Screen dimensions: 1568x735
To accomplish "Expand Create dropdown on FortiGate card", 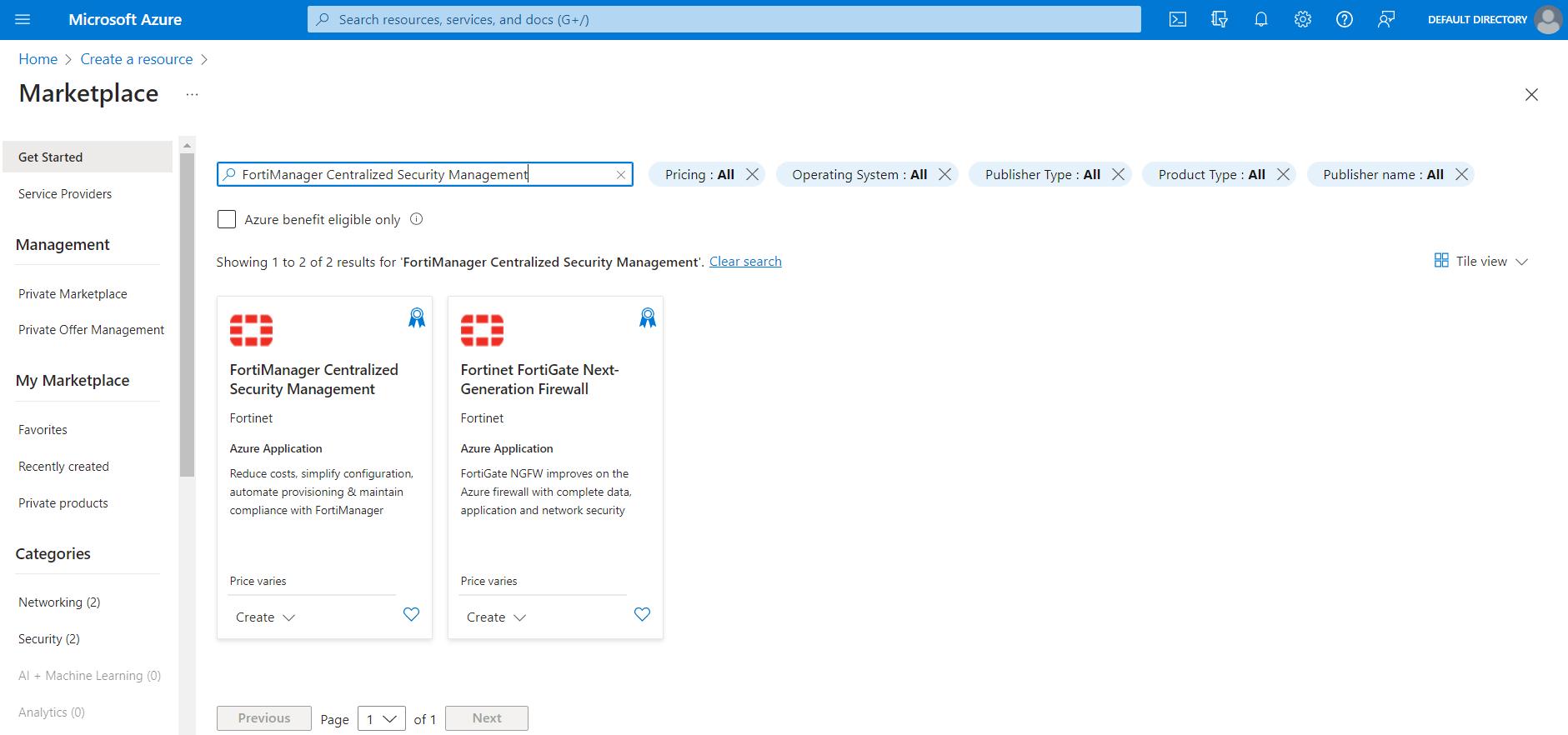I will click(497, 617).
